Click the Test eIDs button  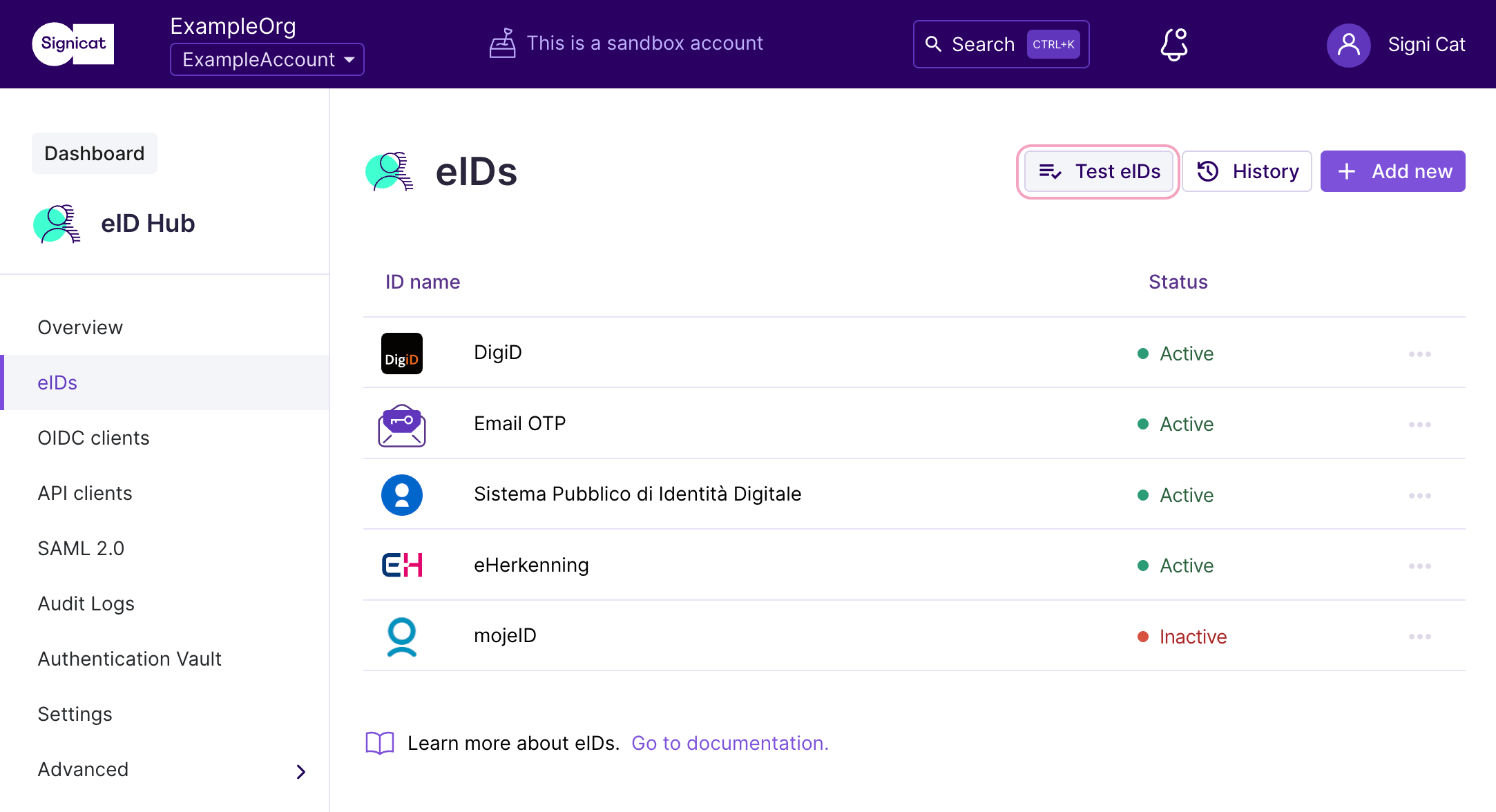[x=1098, y=171]
